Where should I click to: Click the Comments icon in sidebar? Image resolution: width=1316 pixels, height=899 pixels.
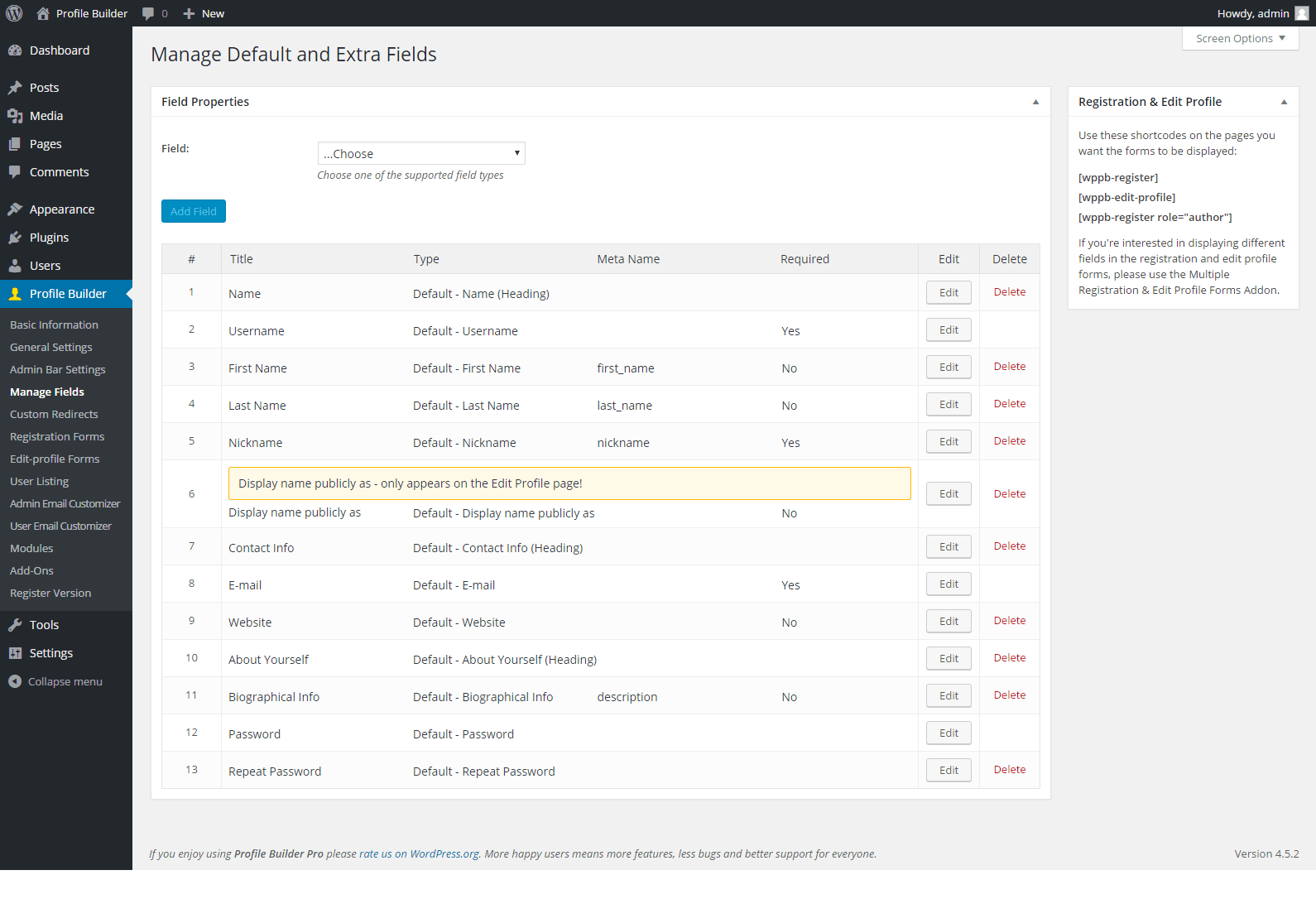(15, 172)
